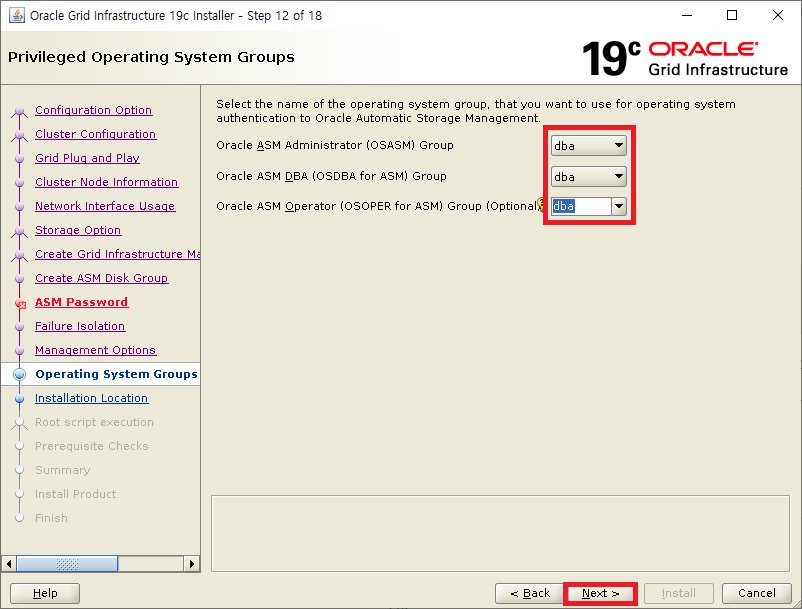This screenshot has width=802, height=609.
Task: Click the OSASM combo box showing dba
Action: point(588,146)
